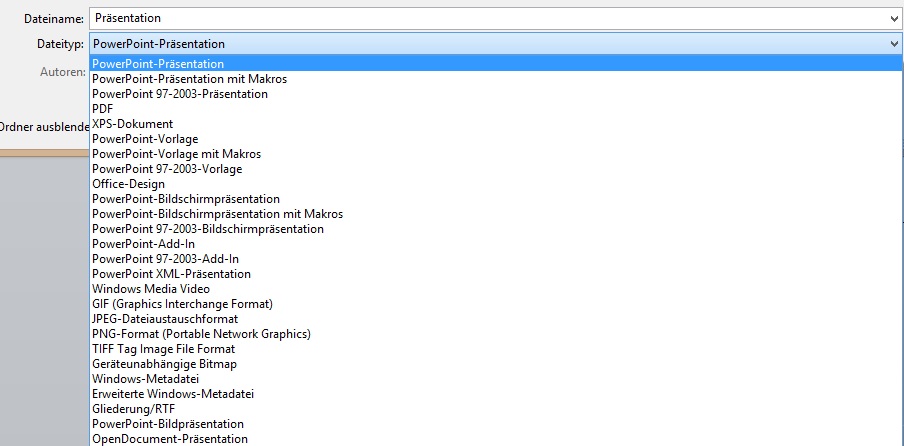
Task: Select highlighted PowerPoint-Präsentation list option
Action: click(496, 63)
